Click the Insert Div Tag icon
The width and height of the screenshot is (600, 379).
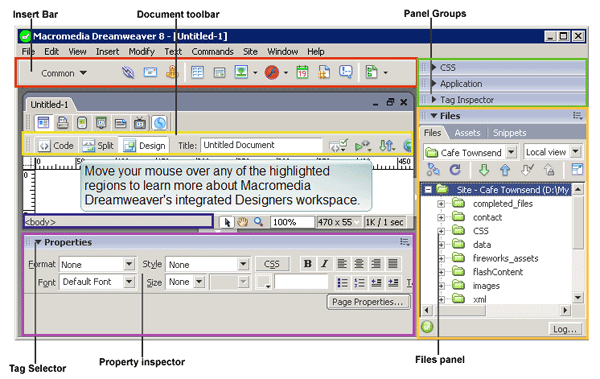[219, 72]
